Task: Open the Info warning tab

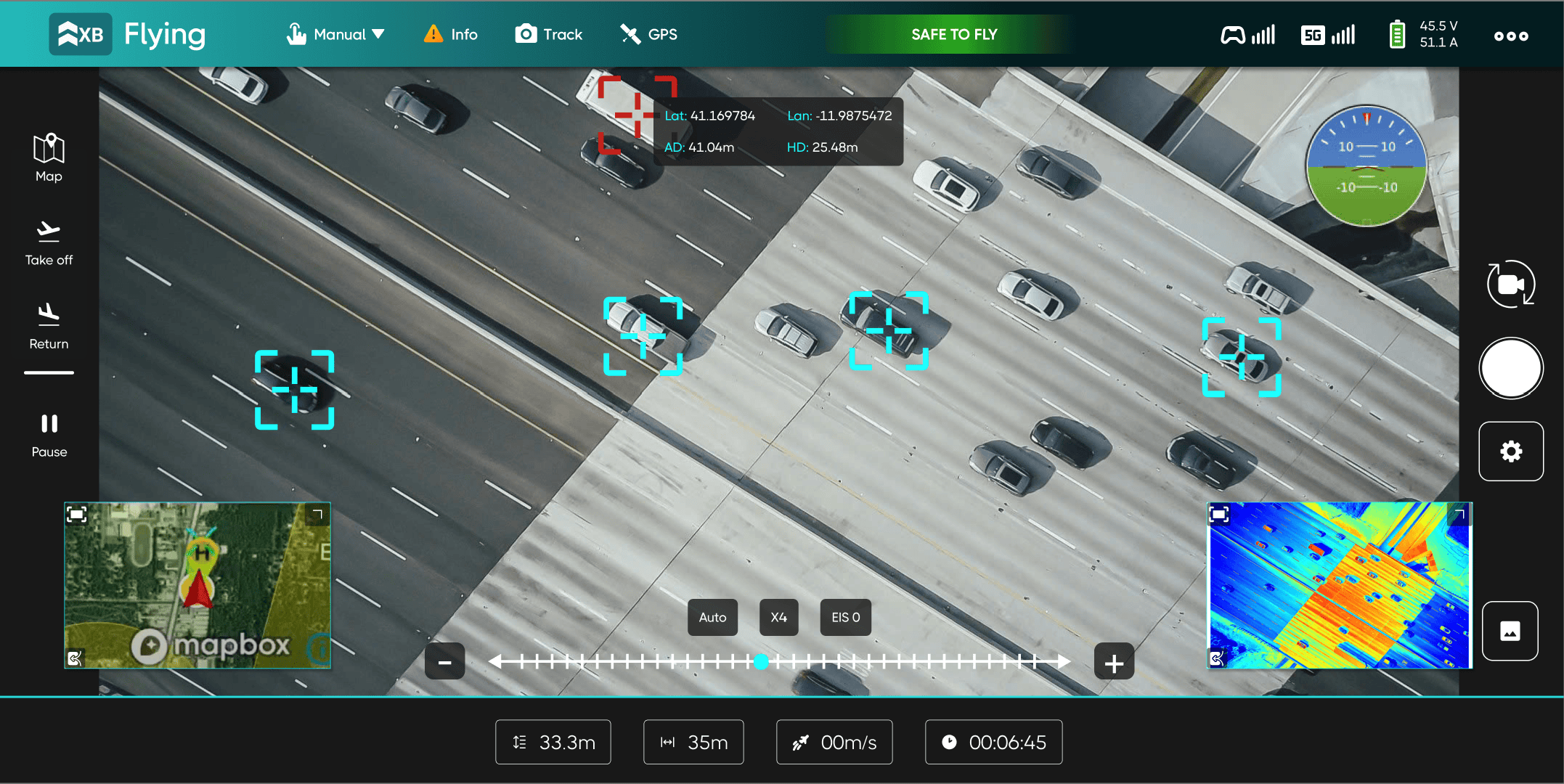Action: [451, 34]
